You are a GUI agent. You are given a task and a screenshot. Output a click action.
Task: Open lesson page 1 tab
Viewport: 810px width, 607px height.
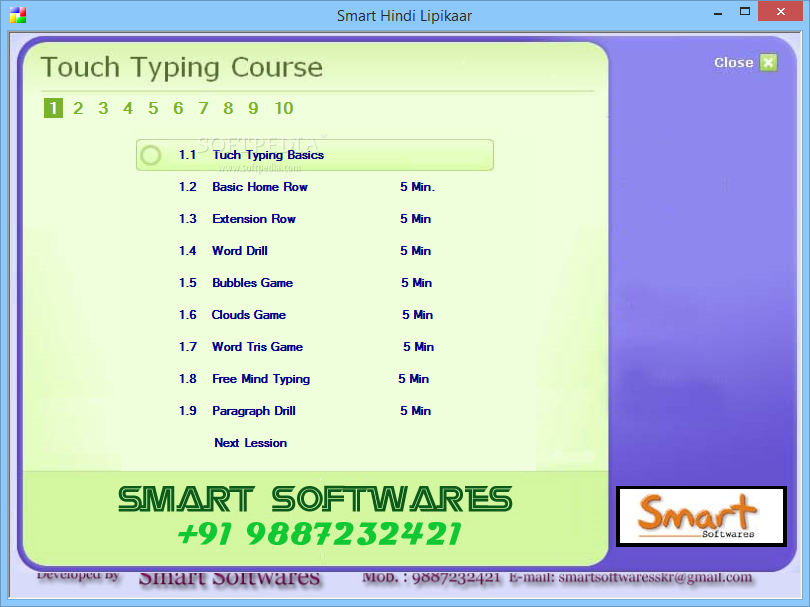tap(53, 108)
